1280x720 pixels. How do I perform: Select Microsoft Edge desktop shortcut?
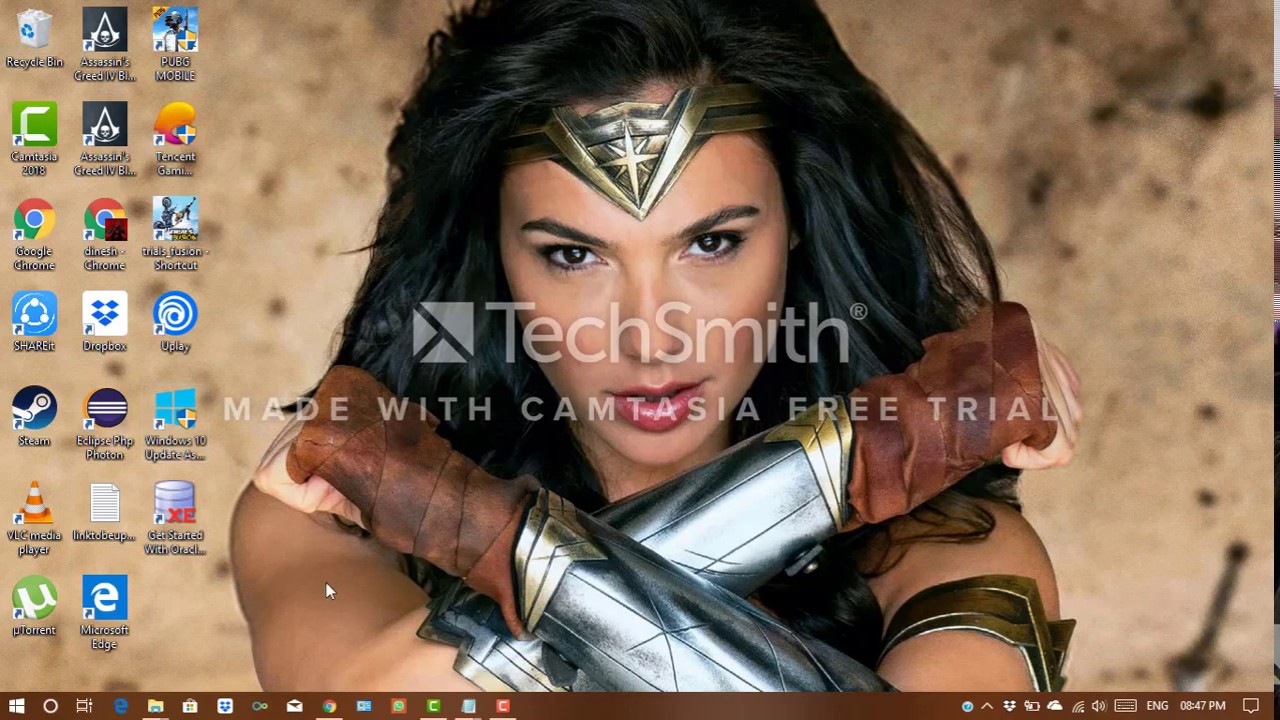tap(105, 613)
